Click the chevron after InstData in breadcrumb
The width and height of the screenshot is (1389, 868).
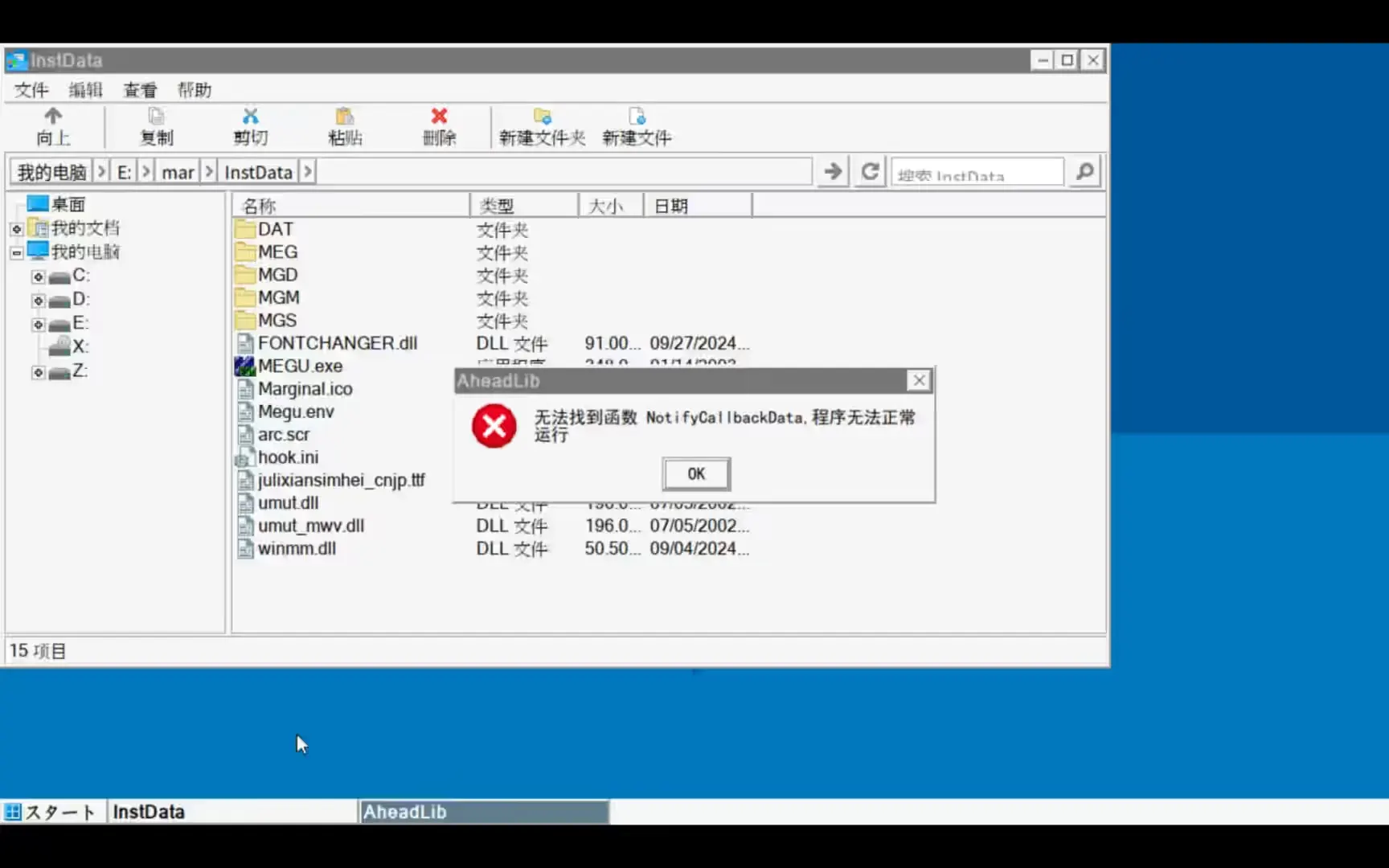point(307,172)
